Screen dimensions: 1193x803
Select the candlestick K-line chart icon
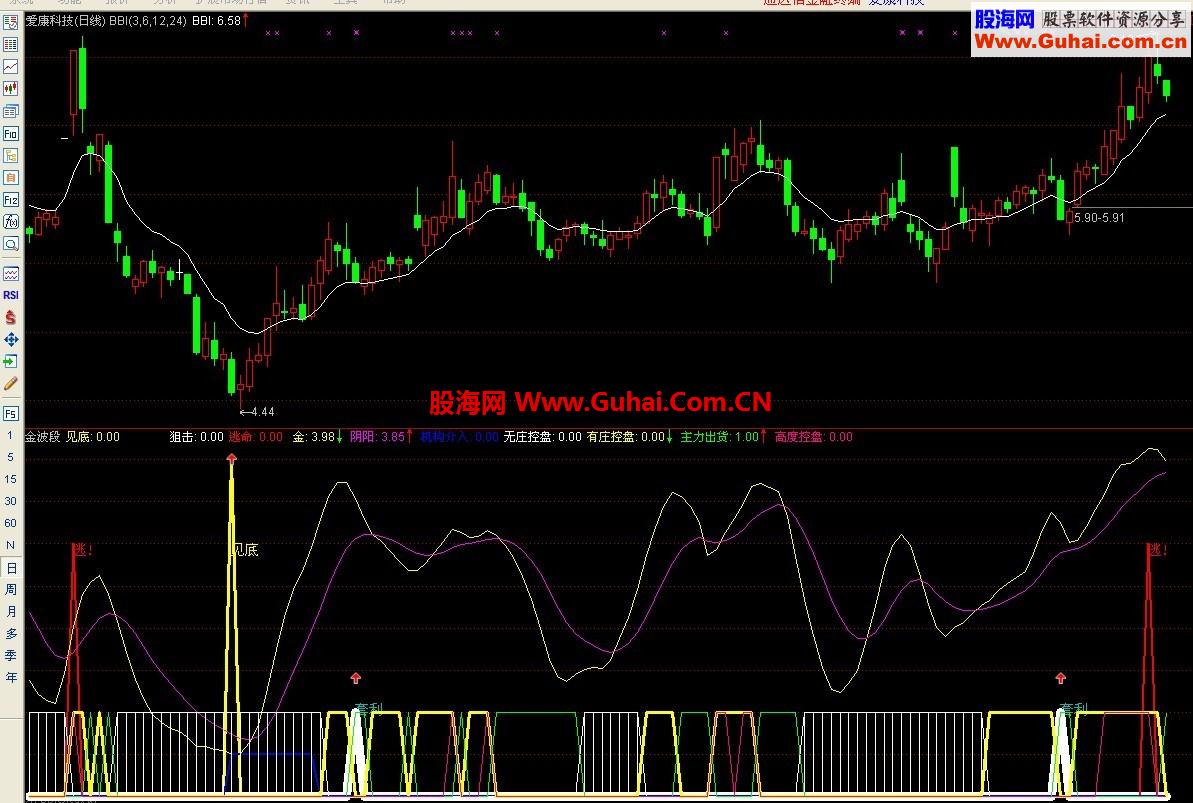point(11,89)
